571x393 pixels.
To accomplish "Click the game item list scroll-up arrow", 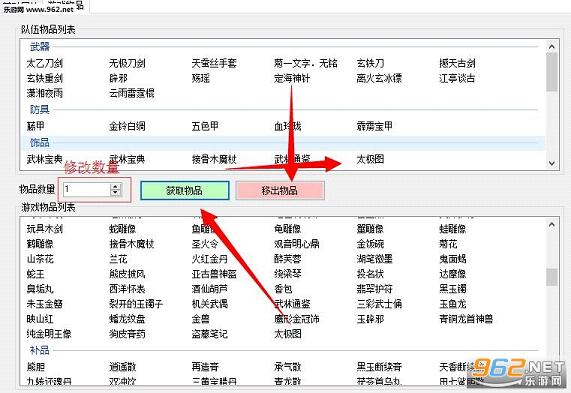I will (x=552, y=225).
